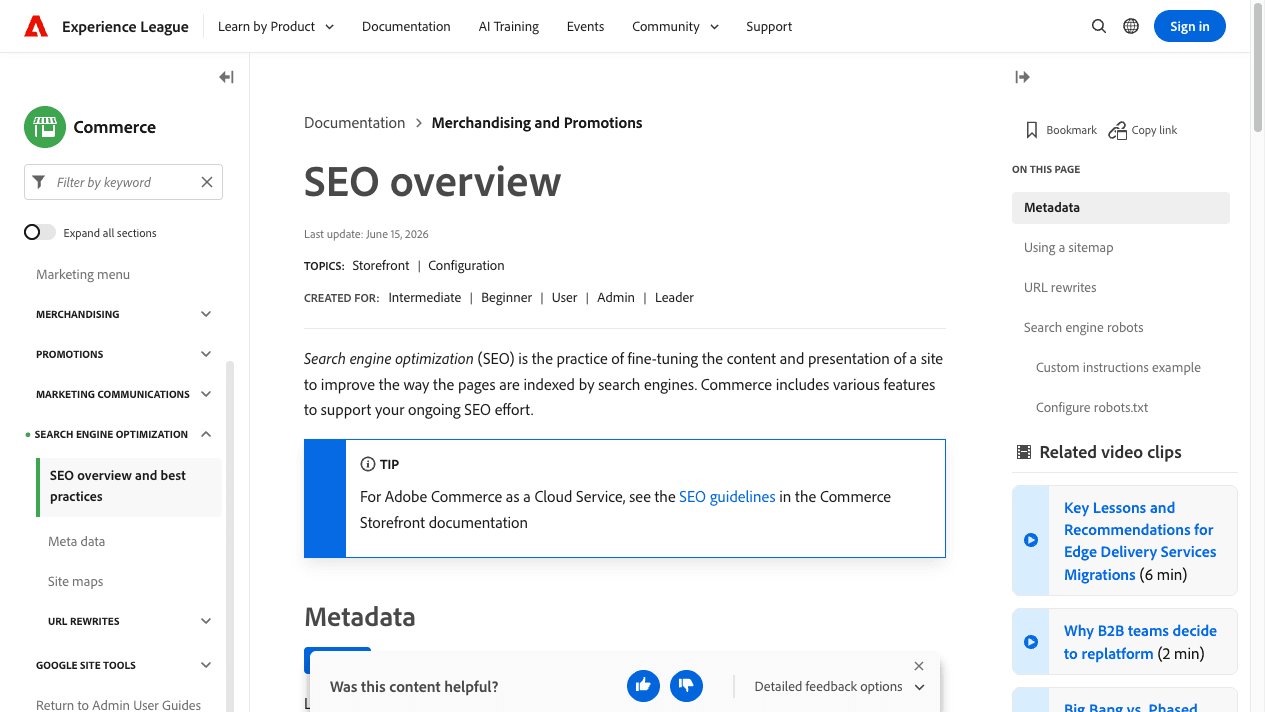Play Key Lessons and Recommendations video
This screenshot has height=712, width=1265.
pyautogui.click(x=1031, y=540)
